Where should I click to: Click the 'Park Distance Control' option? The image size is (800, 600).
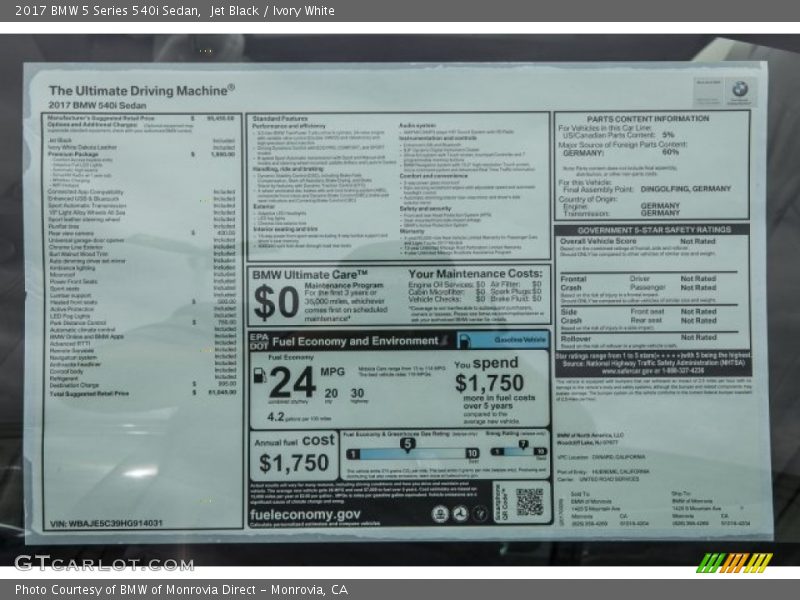pos(142,322)
